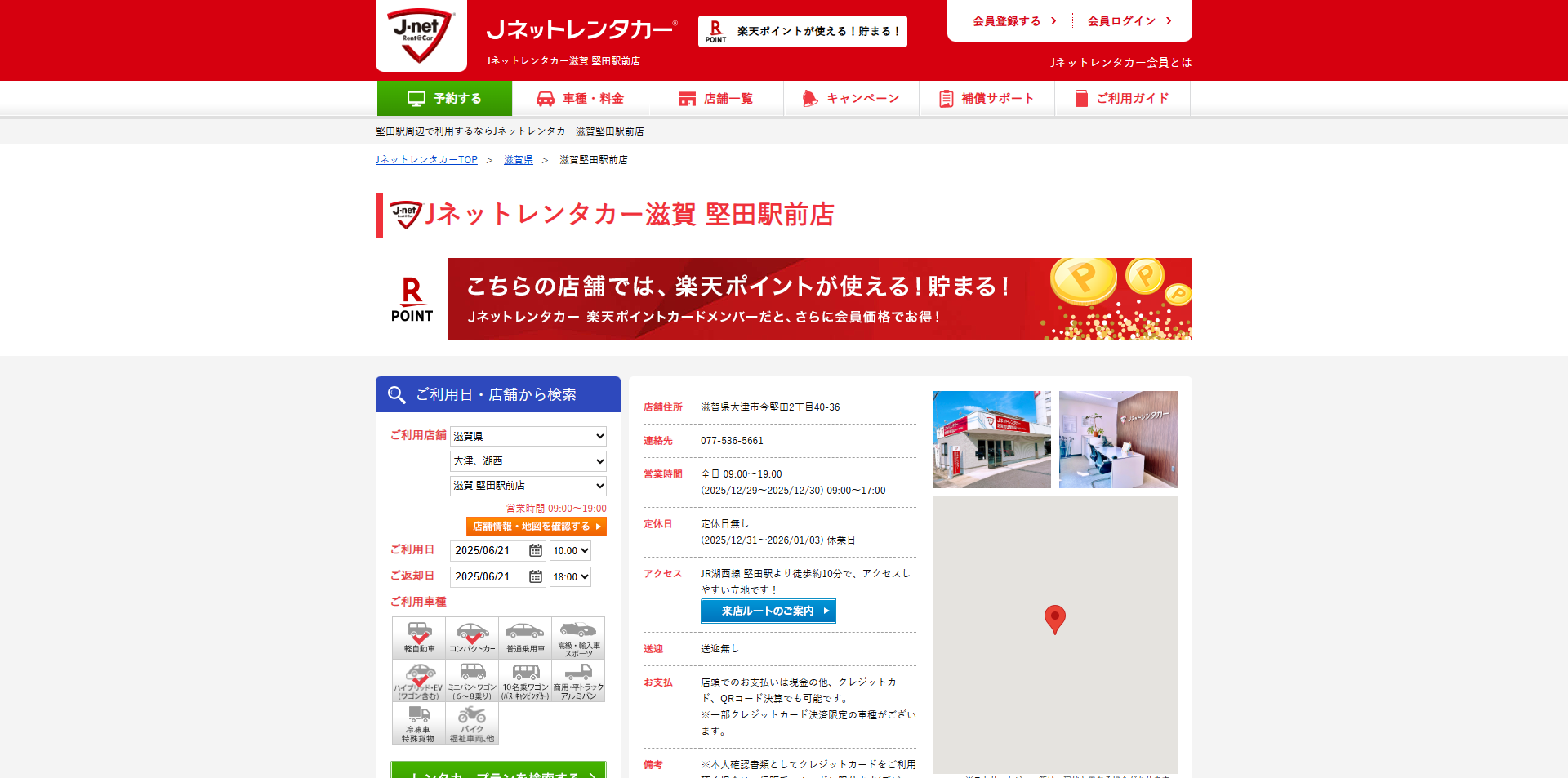Toggle バイク 福祉車両 vehicle type
This screenshot has height=778, width=1568.
(x=472, y=723)
